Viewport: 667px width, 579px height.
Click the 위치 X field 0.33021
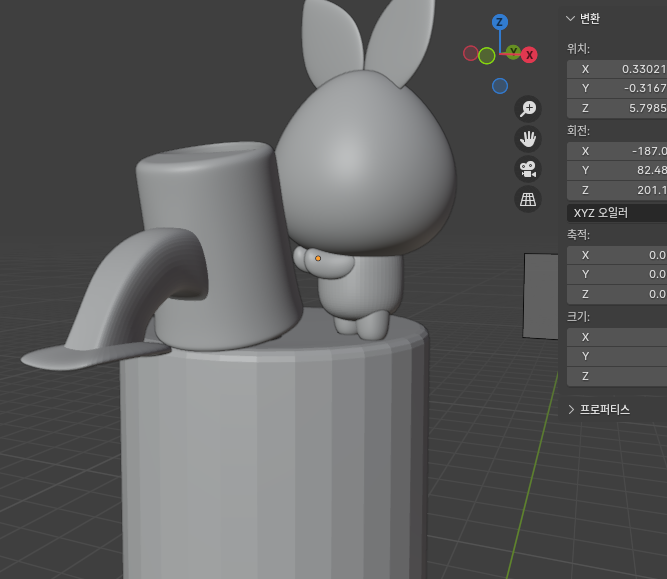(617, 69)
